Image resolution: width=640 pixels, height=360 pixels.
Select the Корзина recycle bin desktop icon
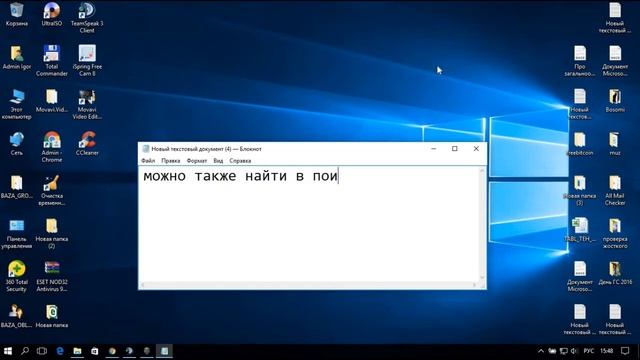click(x=17, y=14)
